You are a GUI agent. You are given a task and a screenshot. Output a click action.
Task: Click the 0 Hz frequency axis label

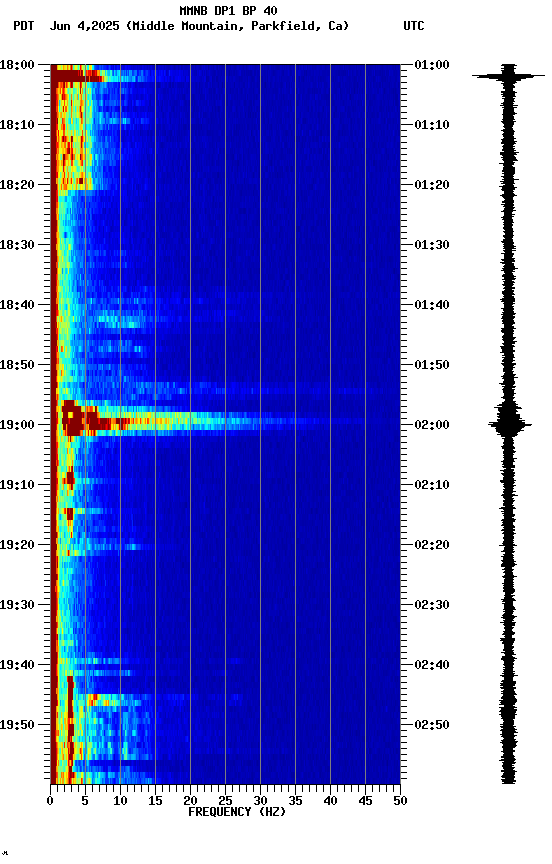50,801
